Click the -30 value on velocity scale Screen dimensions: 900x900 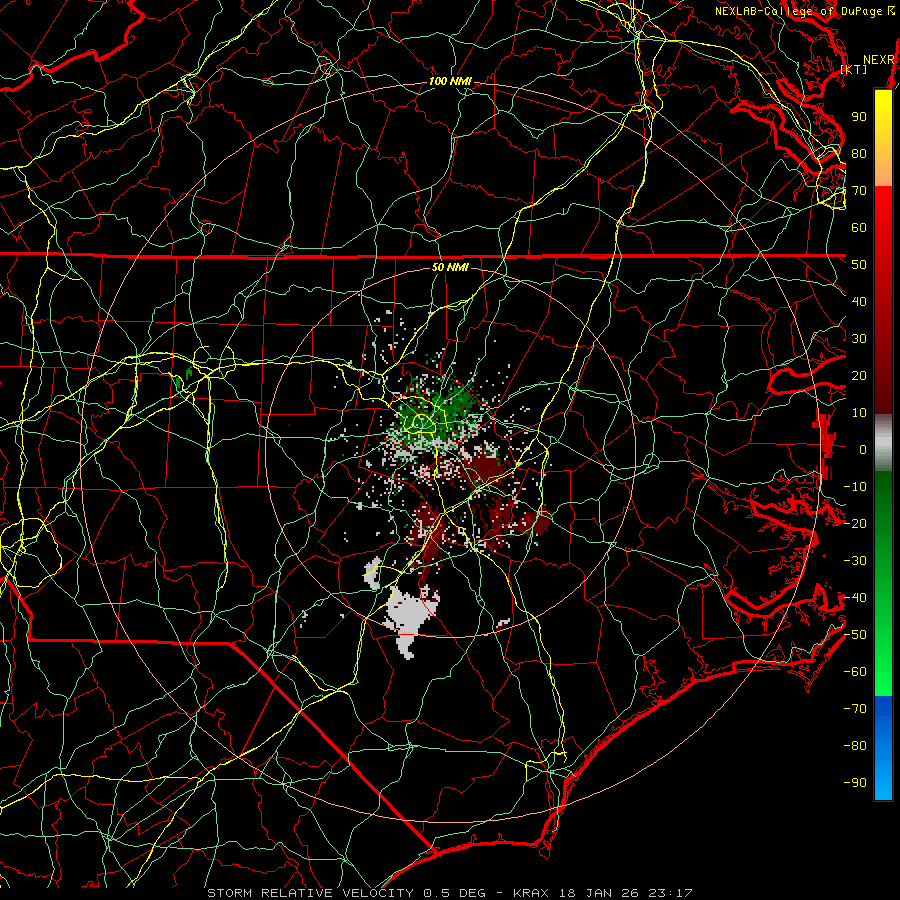click(x=855, y=561)
